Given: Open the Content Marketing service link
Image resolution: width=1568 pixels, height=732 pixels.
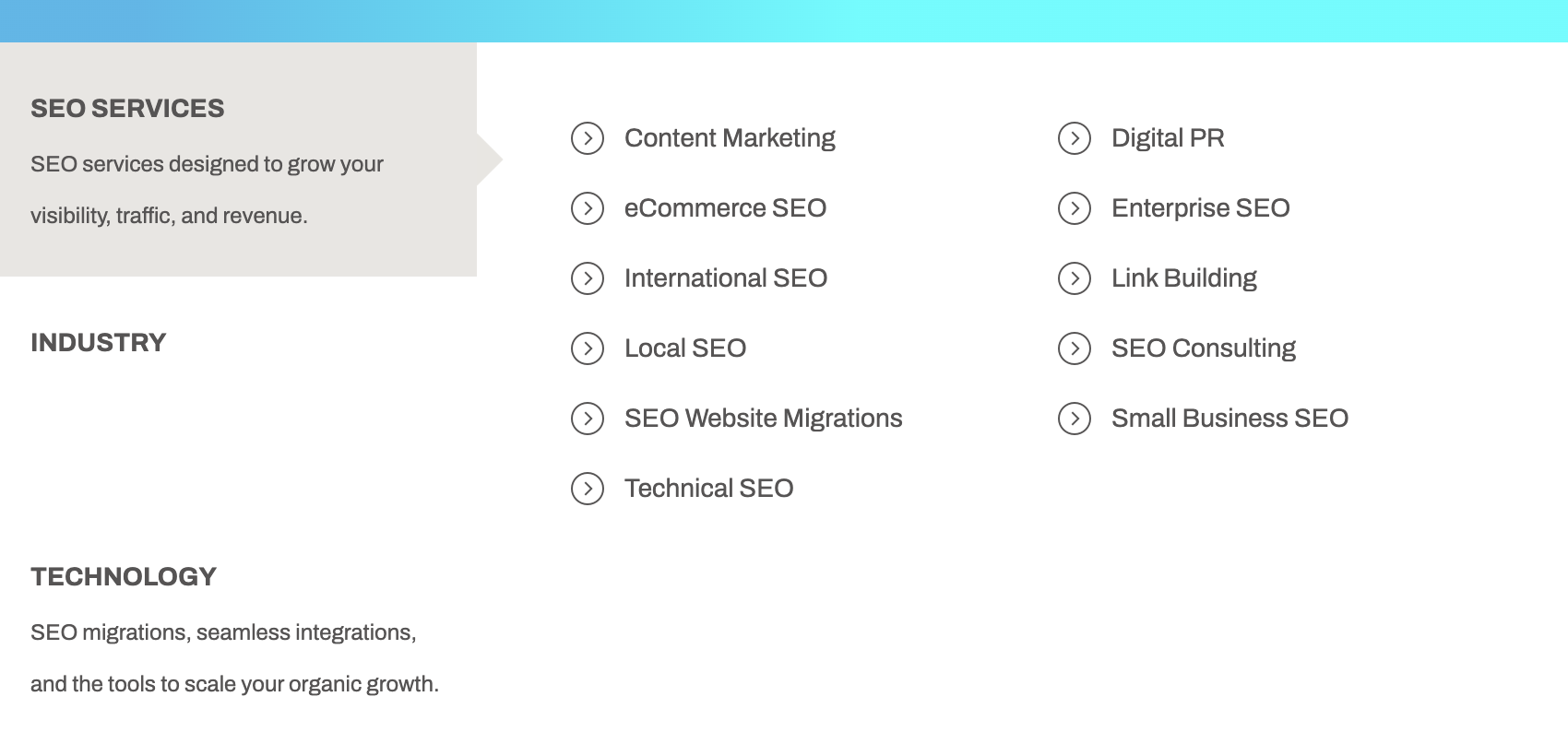Looking at the screenshot, I should point(730,138).
